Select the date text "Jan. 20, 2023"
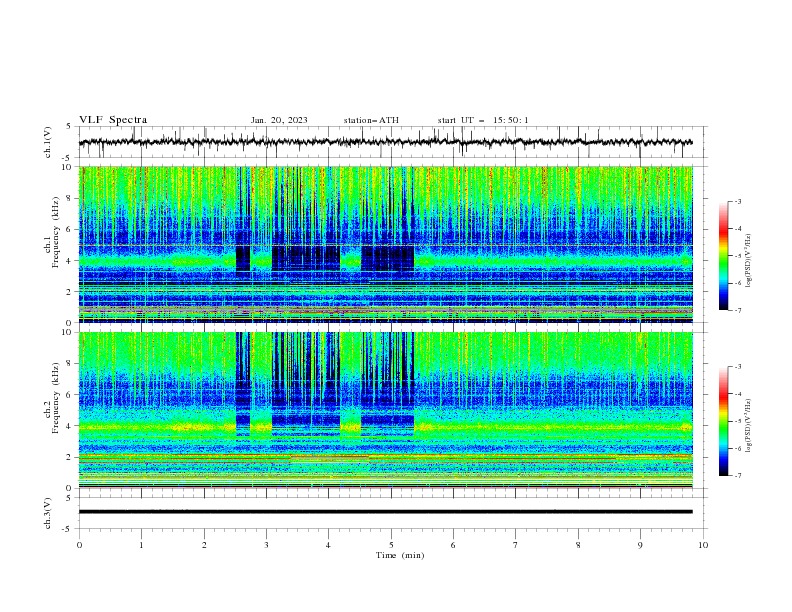This screenshot has width=792, height=612. [x=279, y=120]
